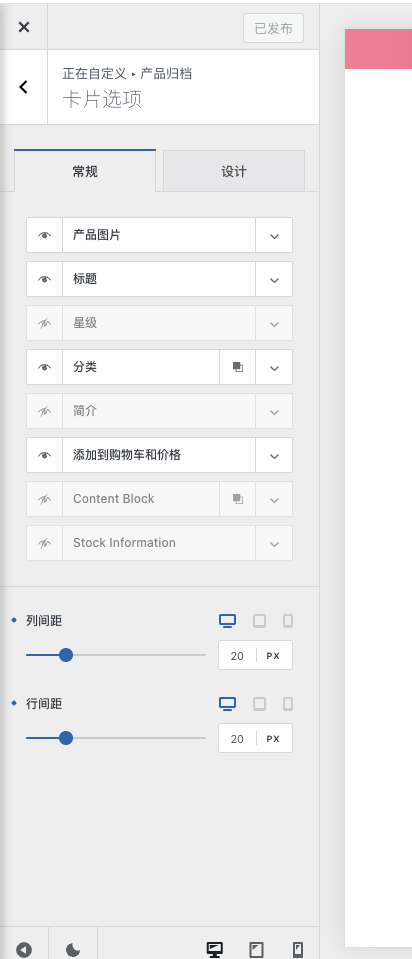412x959 pixels.
Task: Collapse the sidebar with bottom-left arrow icon
Action: 24,950
